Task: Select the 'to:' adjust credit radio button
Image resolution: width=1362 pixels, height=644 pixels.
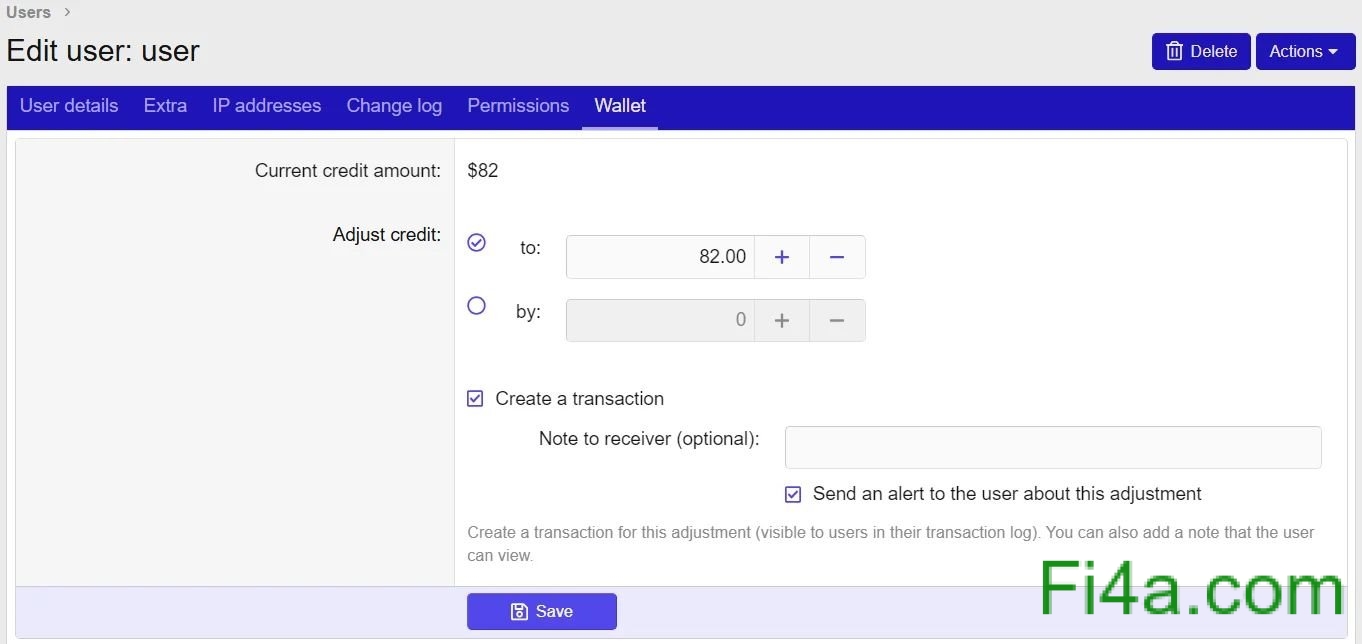Action: click(x=477, y=242)
